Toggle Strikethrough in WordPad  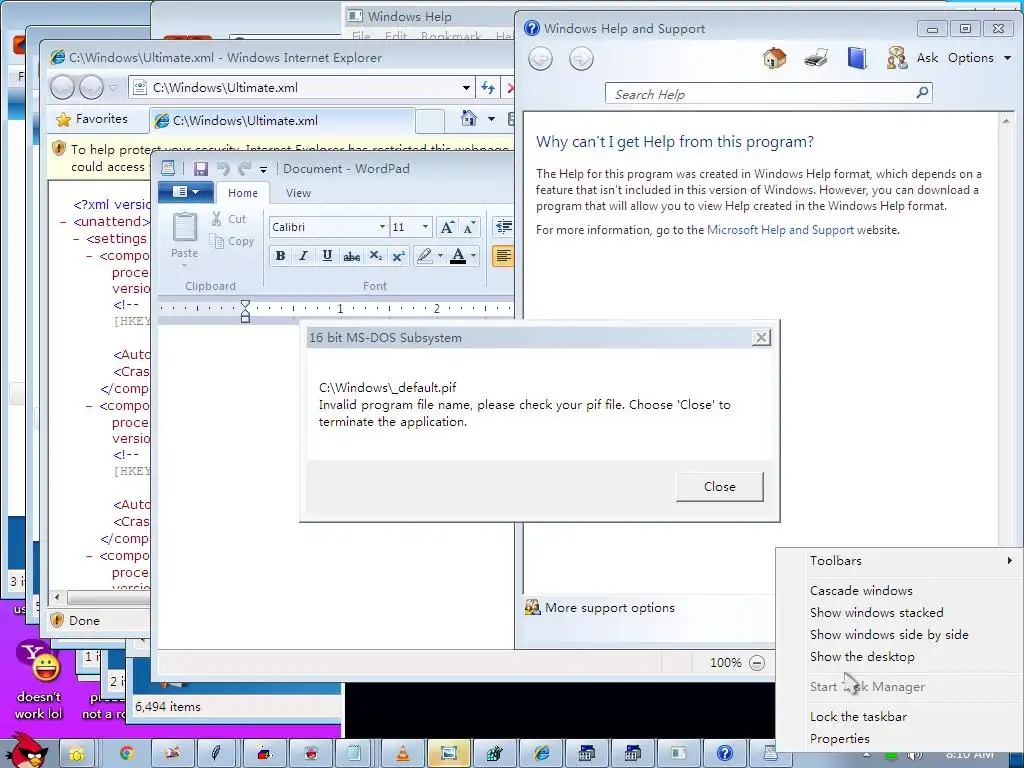click(x=351, y=256)
